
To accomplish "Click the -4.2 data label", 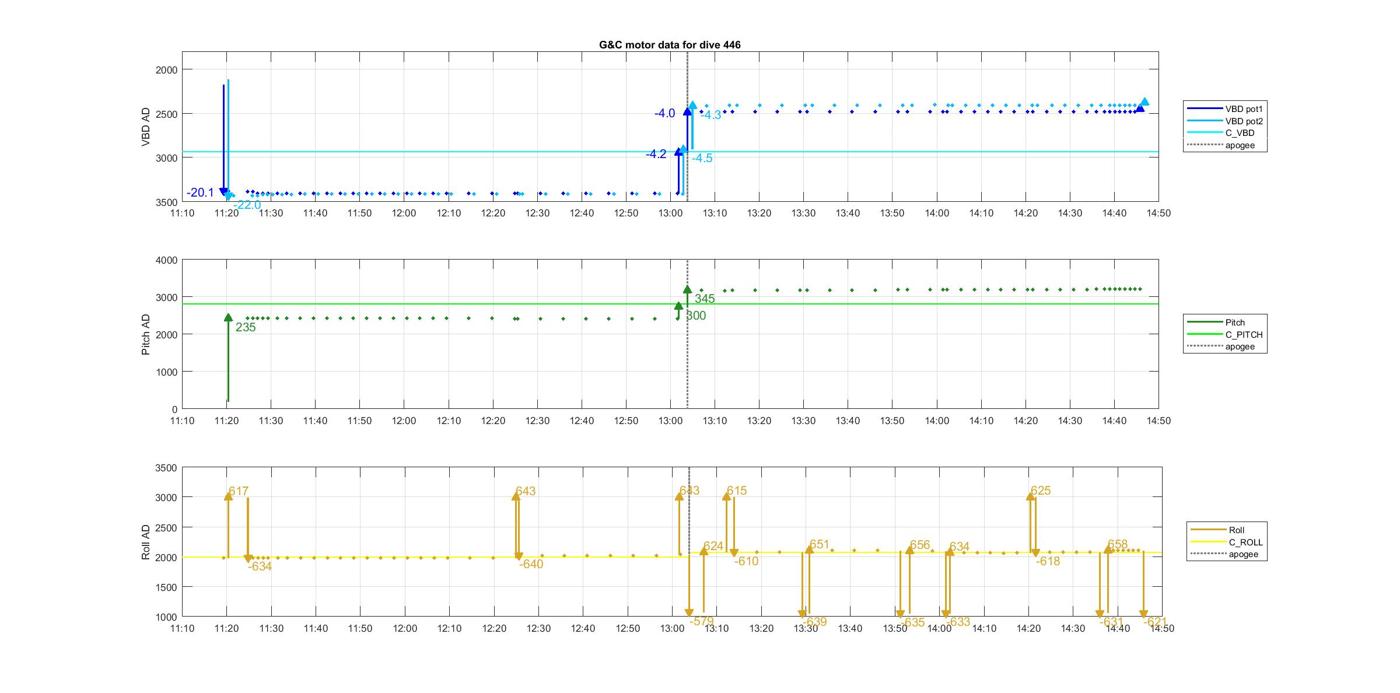I will 656,154.
